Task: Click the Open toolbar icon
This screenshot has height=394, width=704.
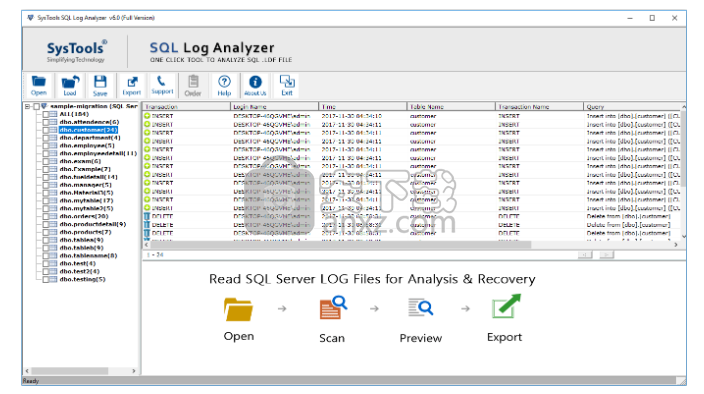Action: click(x=39, y=85)
